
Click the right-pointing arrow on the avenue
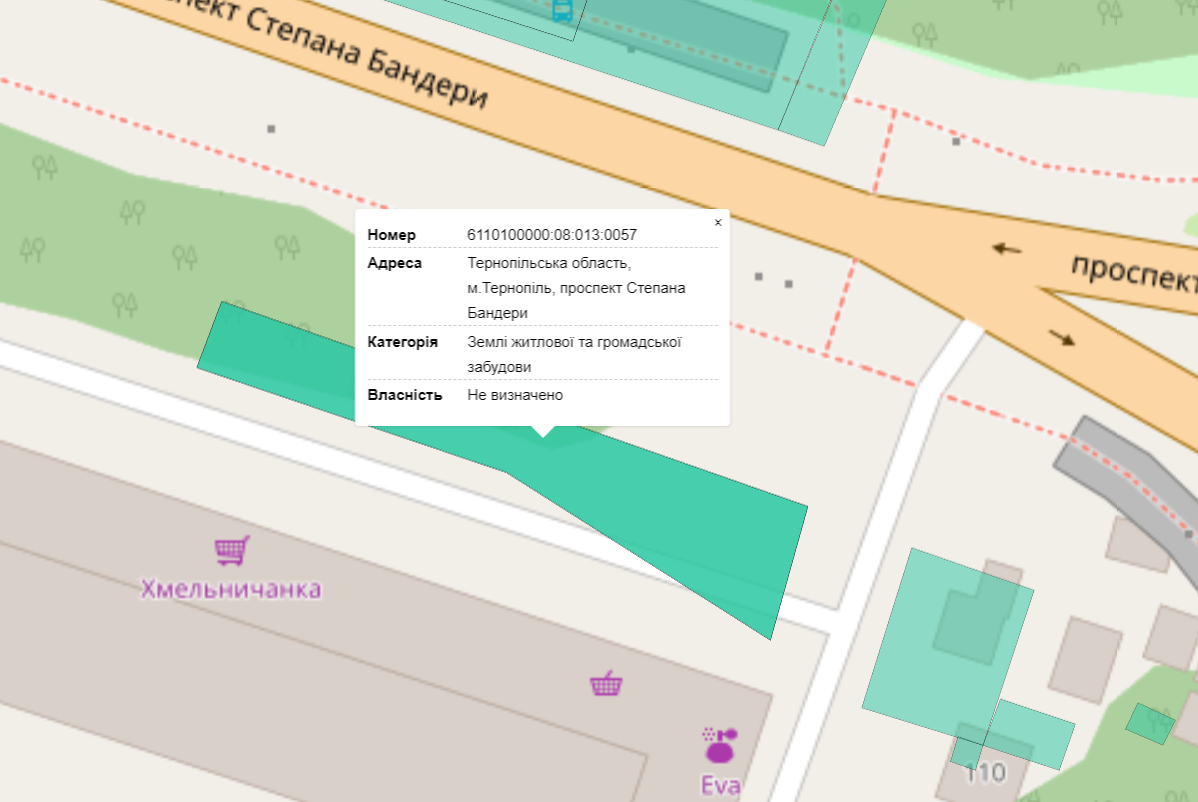click(x=1061, y=337)
